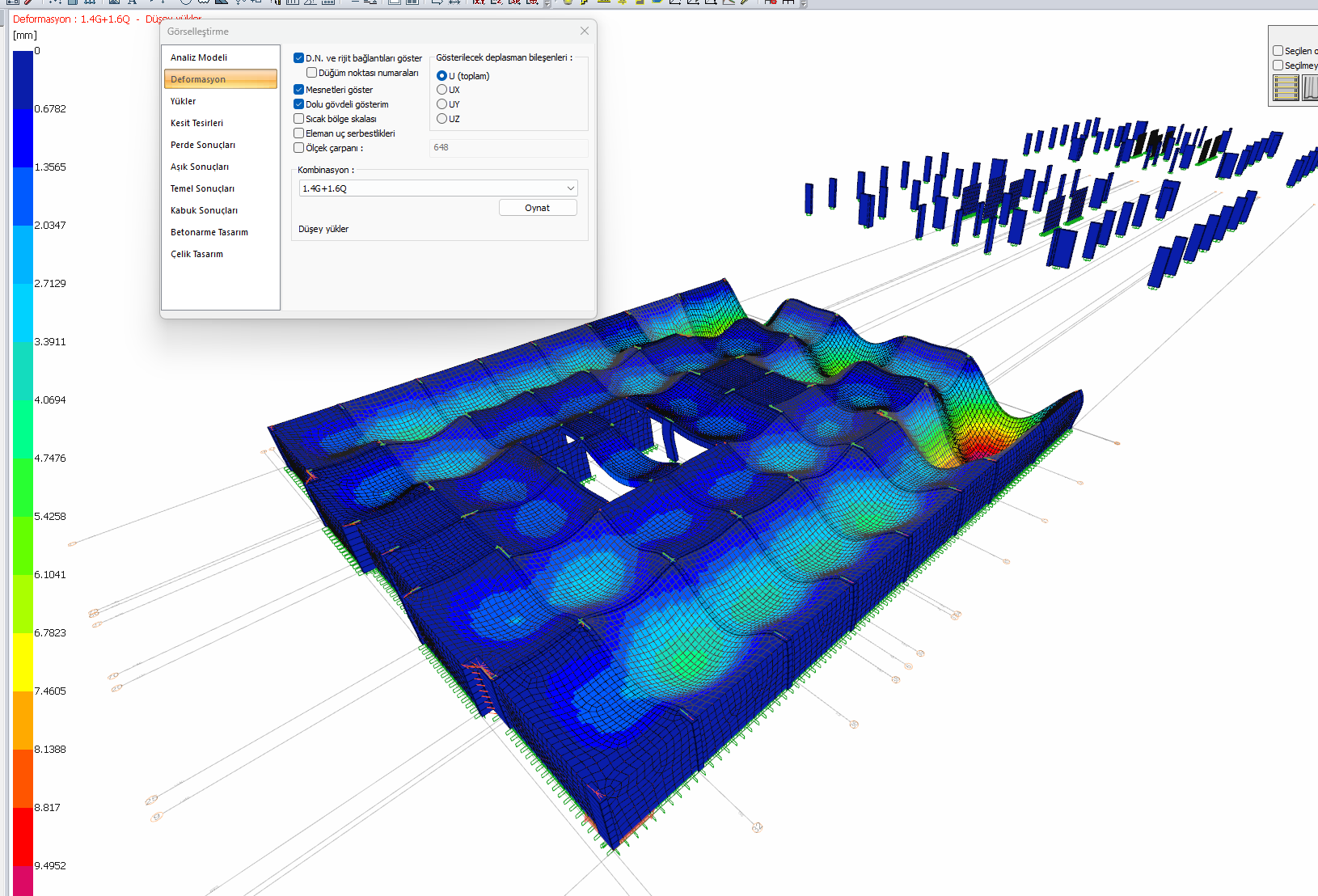
Task: Open the Kombinasyon 1.4G+1.6Q dropdown
Action: (x=438, y=188)
